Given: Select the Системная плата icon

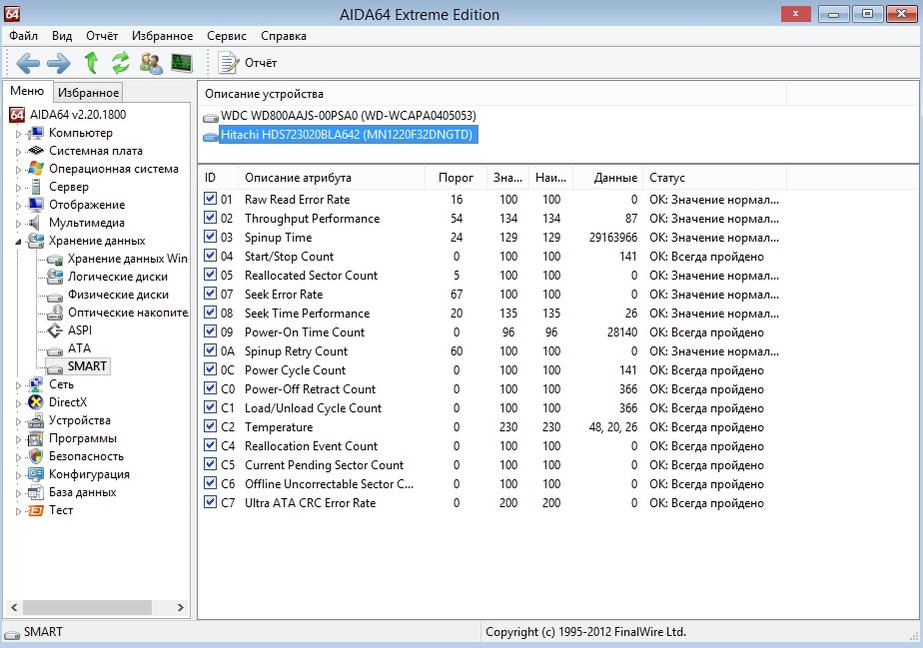Looking at the screenshot, I should point(36,151).
